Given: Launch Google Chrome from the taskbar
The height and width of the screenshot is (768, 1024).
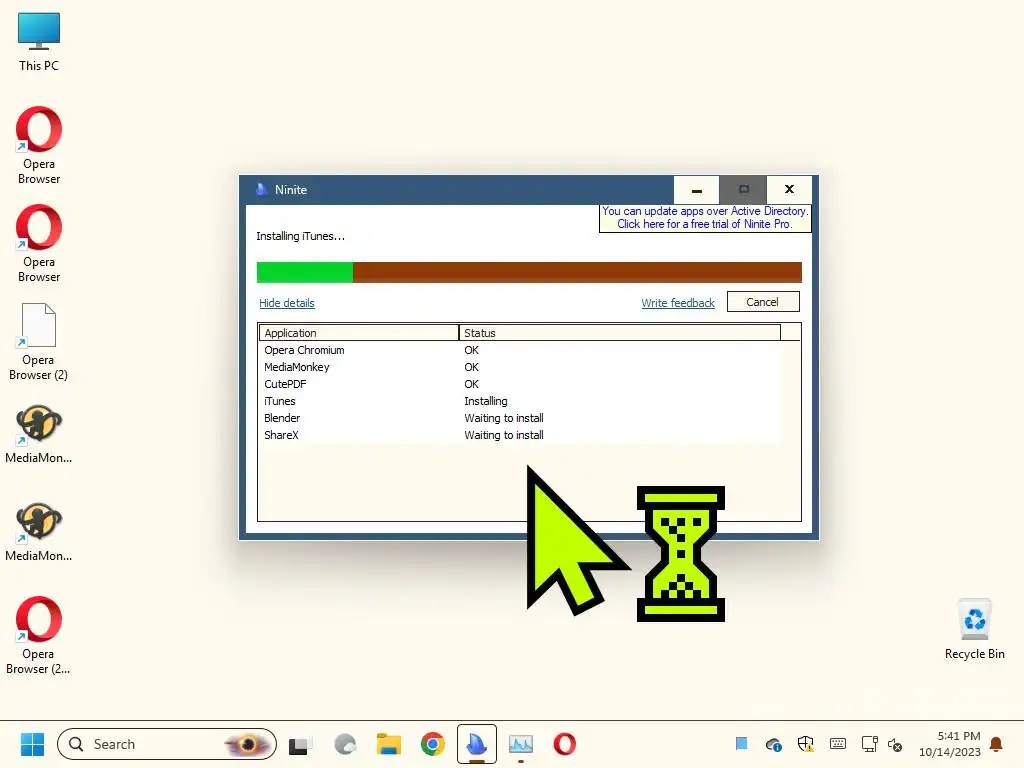Looking at the screenshot, I should click(x=432, y=744).
